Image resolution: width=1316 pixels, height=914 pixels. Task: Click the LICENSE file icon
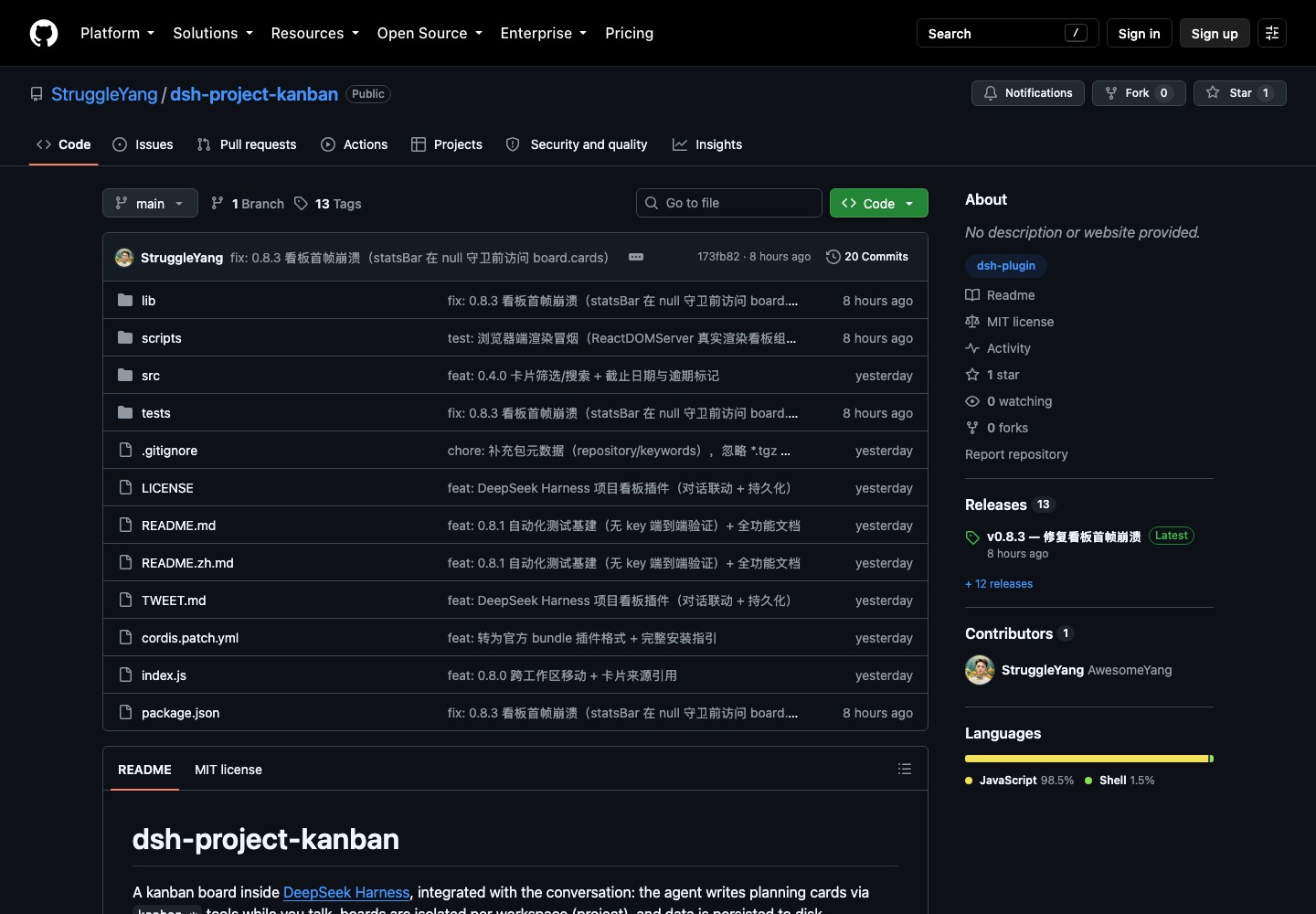[x=125, y=487]
